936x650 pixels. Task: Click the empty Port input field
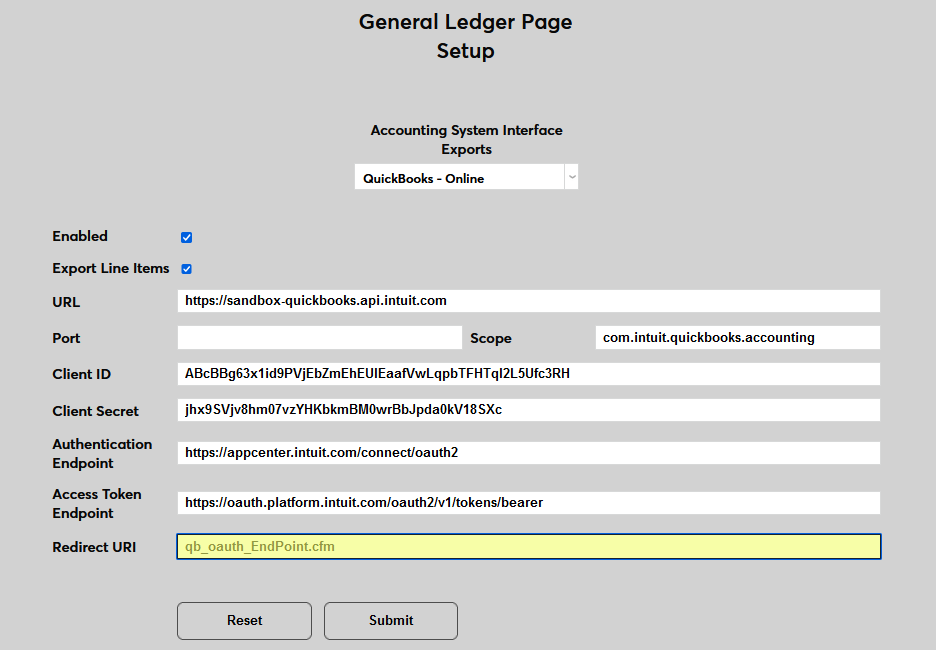tap(320, 337)
